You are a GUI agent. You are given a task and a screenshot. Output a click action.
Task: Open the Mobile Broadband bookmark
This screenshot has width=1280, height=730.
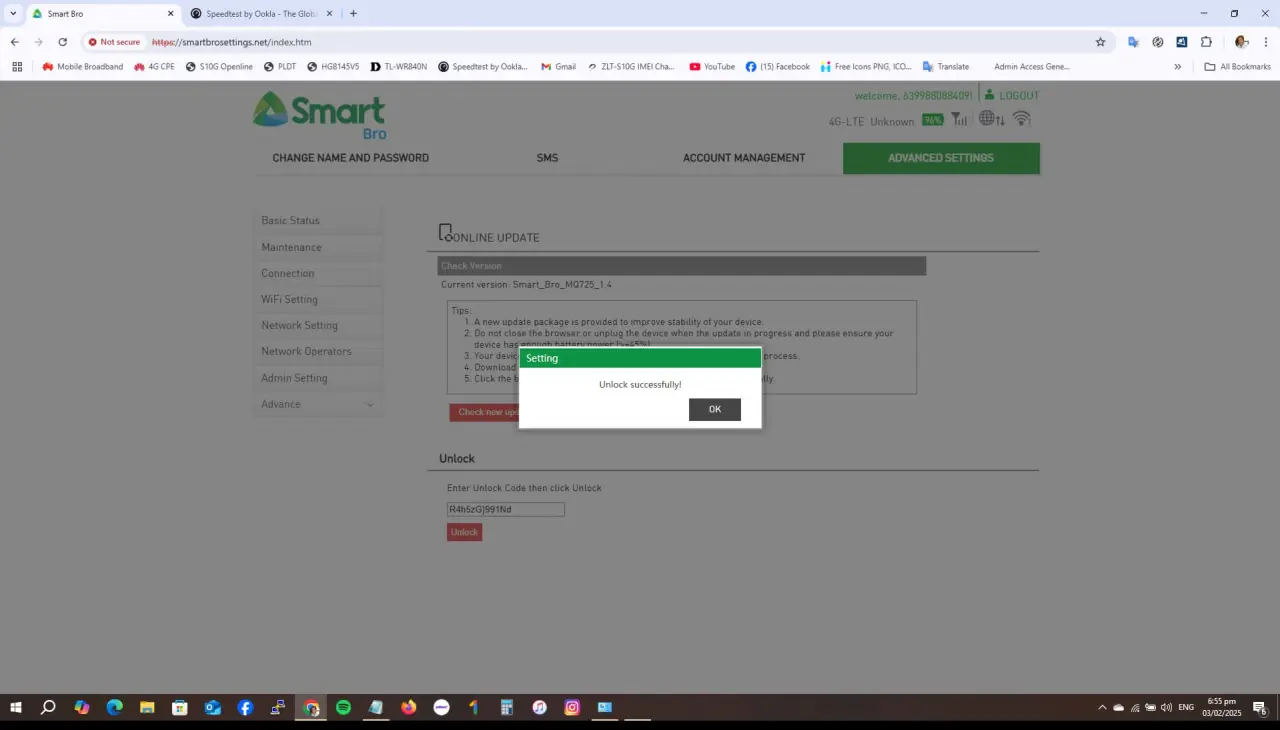tap(82, 67)
